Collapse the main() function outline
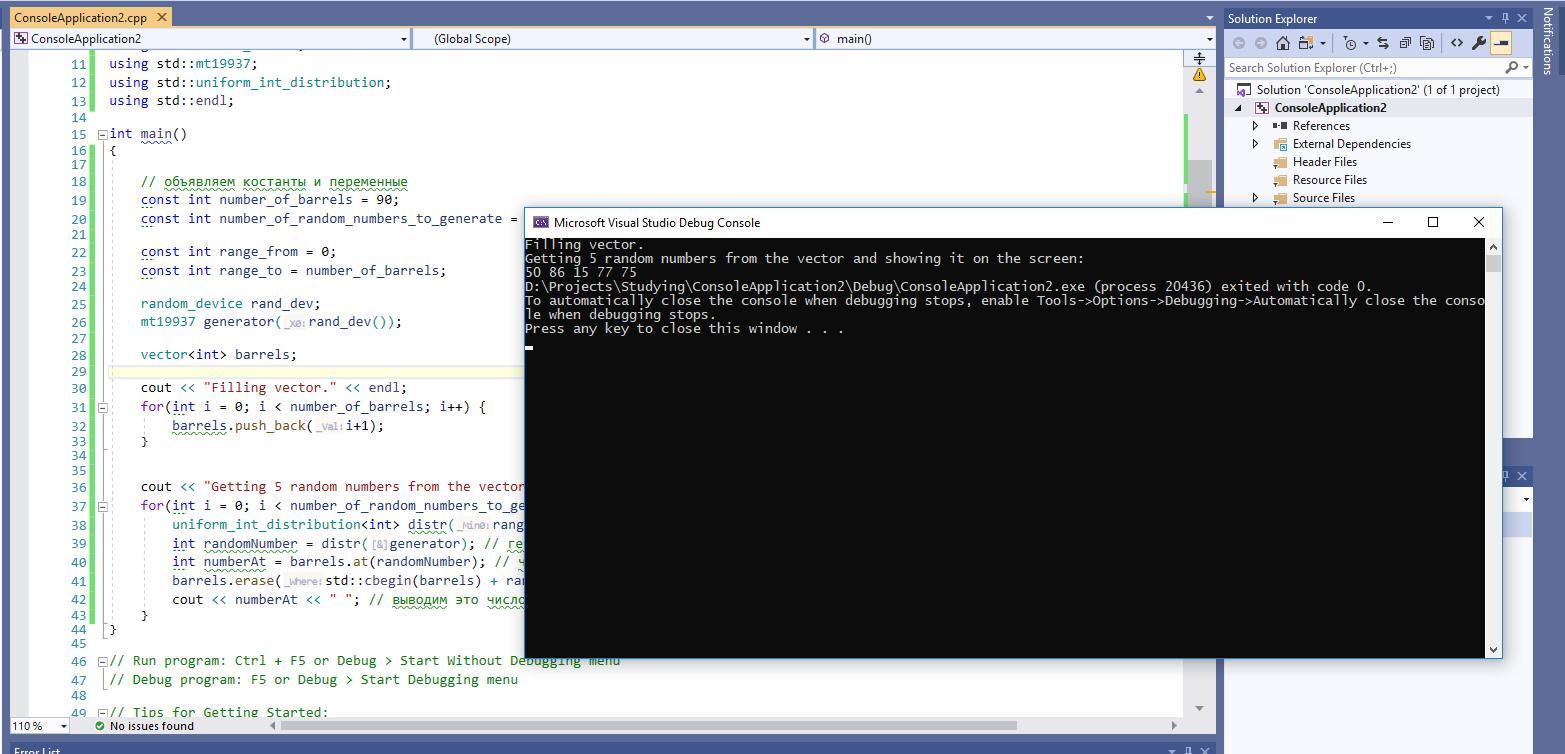 click(x=102, y=134)
